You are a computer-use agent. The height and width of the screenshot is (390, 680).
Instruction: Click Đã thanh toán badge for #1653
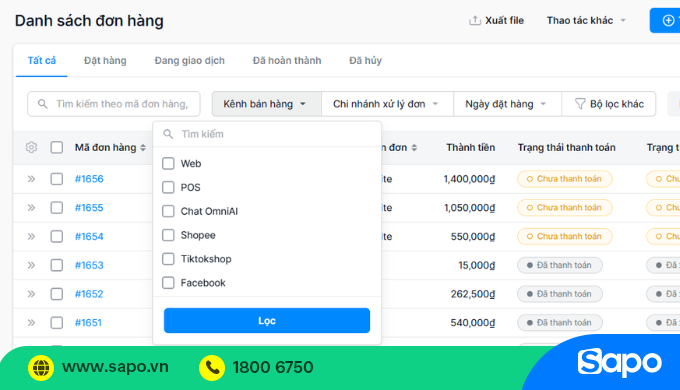(x=559, y=265)
